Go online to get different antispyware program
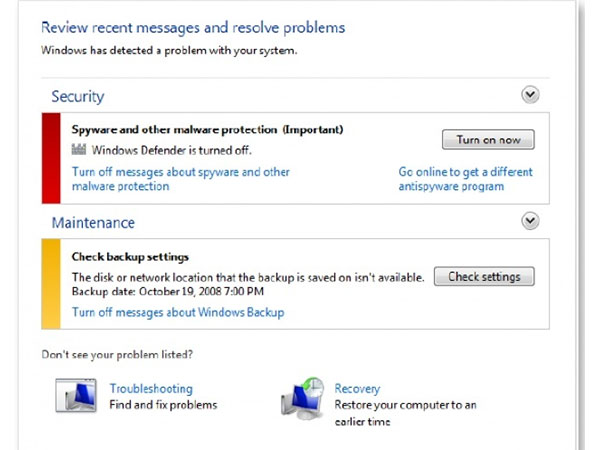600x450 pixels. point(465,179)
